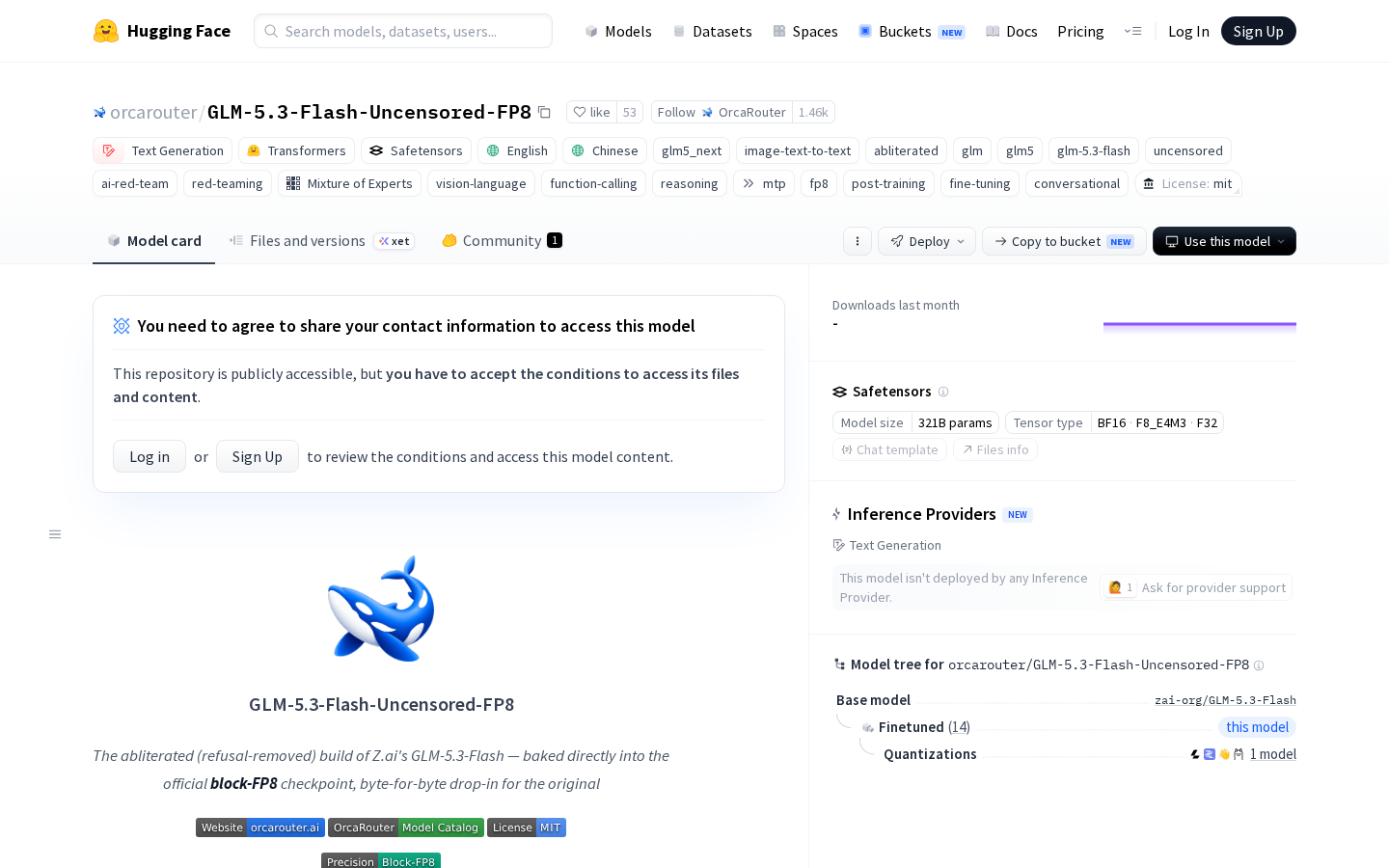This screenshot has width=1389, height=868.
Task: Click the OrcaRouter Model Catalog badge
Action: point(406,827)
